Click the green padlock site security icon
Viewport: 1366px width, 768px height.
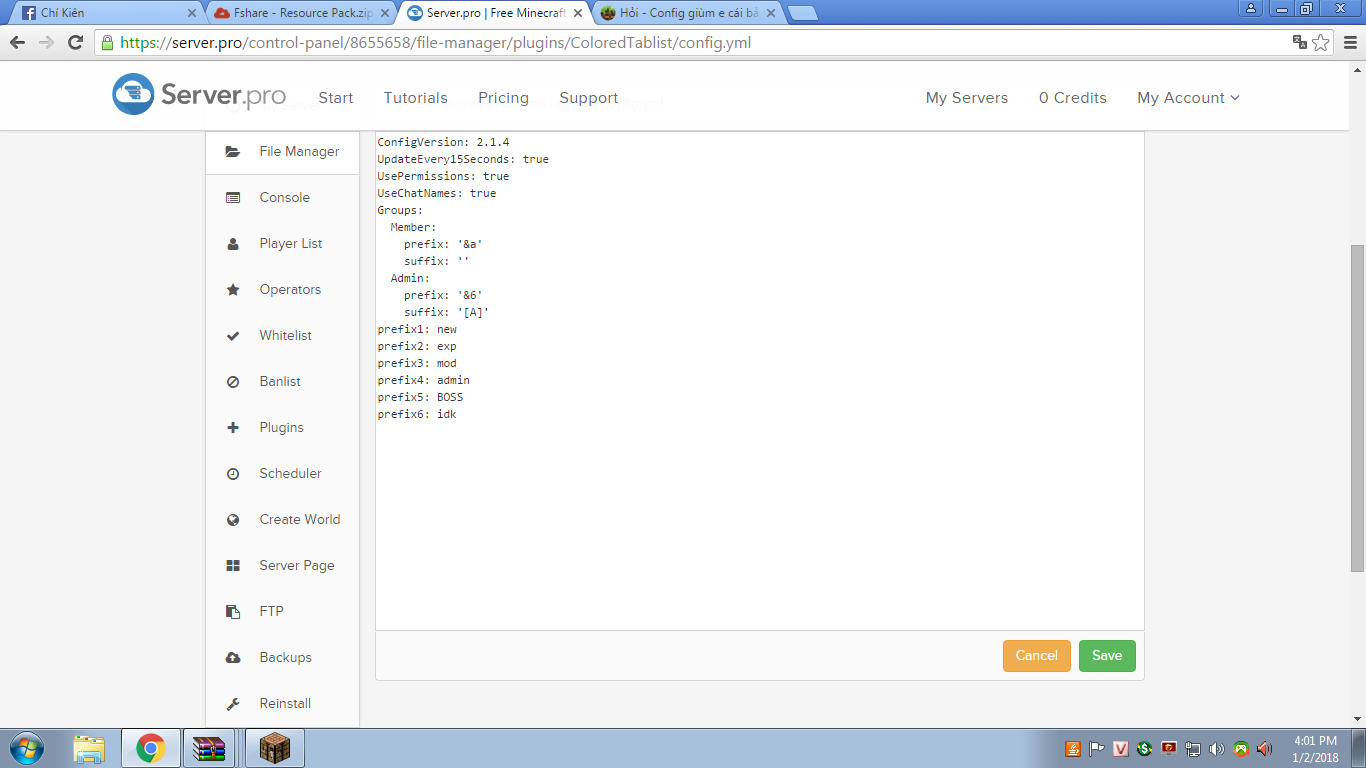(x=107, y=43)
